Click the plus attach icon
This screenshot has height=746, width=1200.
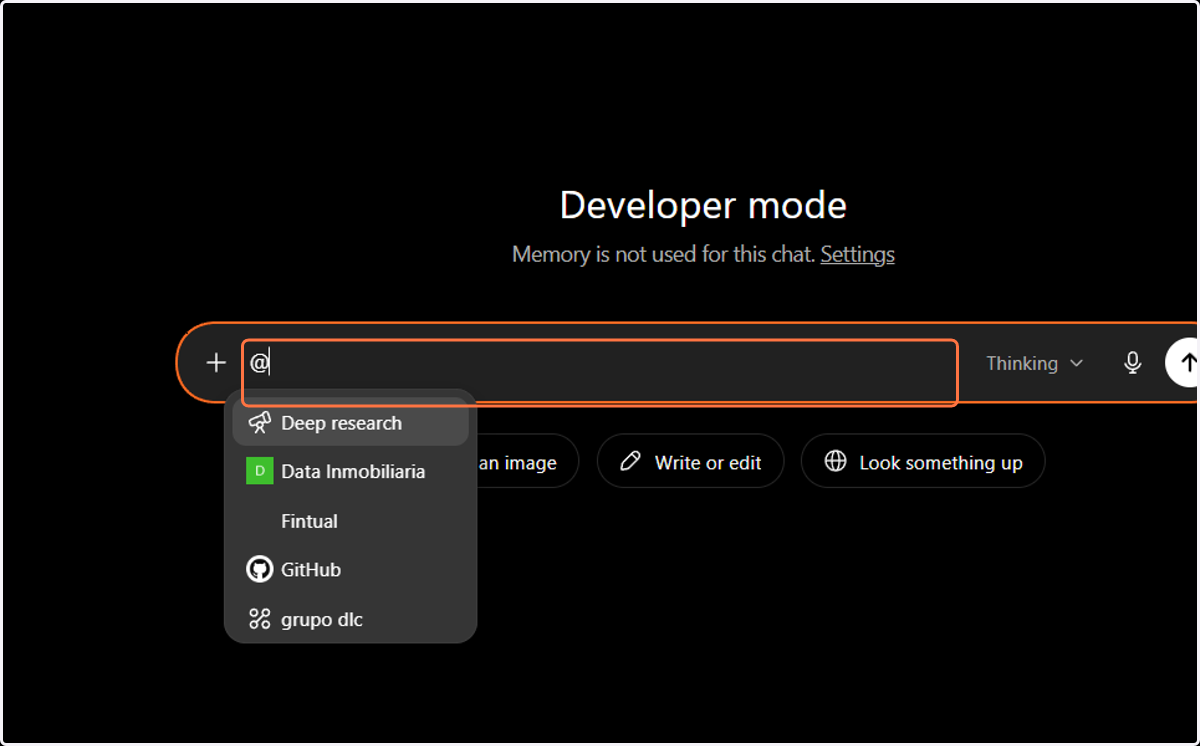coord(216,363)
